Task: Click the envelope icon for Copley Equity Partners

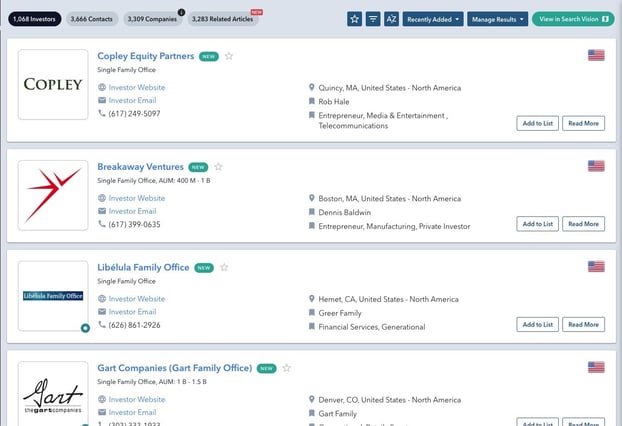Action: (102, 100)
